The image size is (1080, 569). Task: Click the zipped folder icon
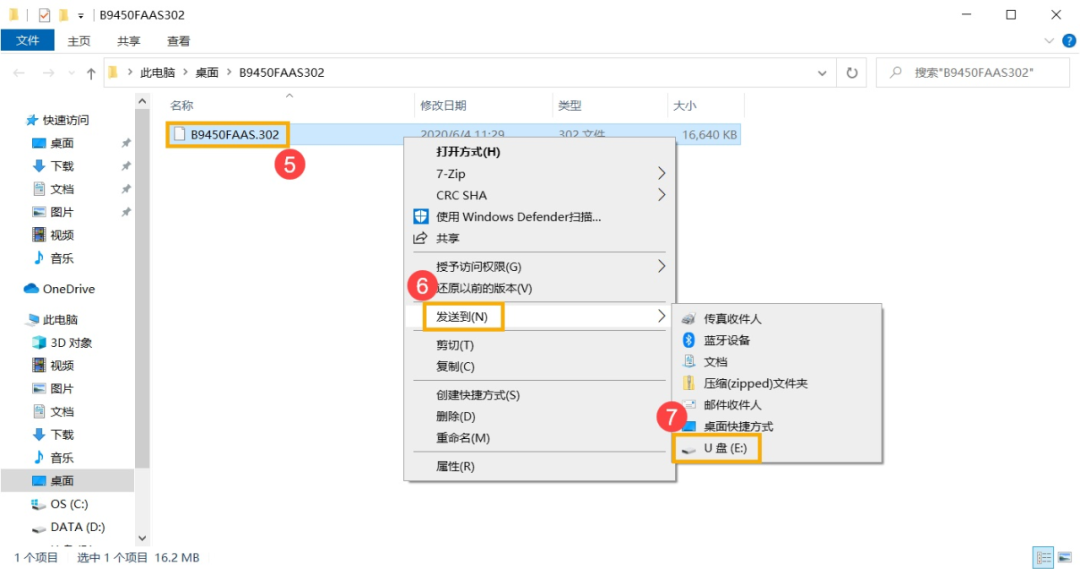click(x=689, y=383)
